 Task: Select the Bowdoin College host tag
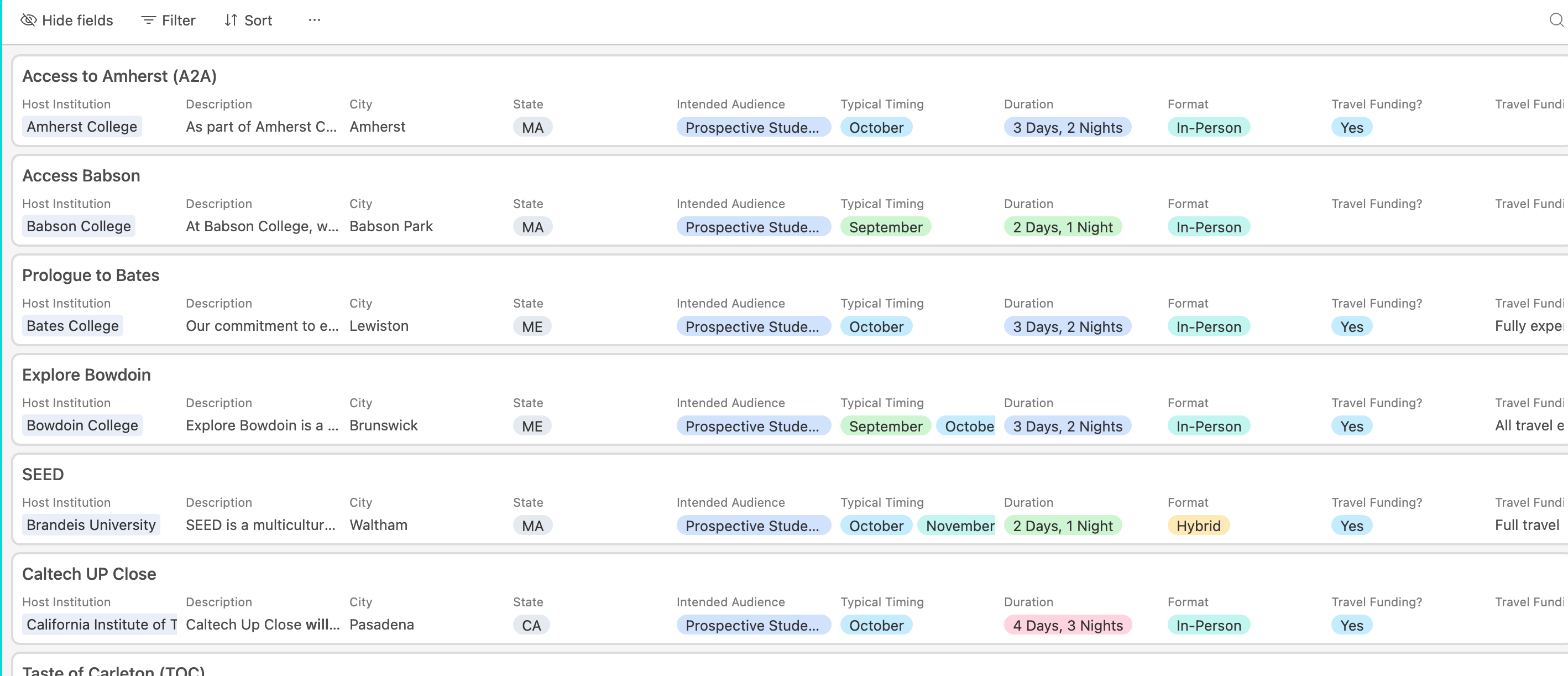82,426
